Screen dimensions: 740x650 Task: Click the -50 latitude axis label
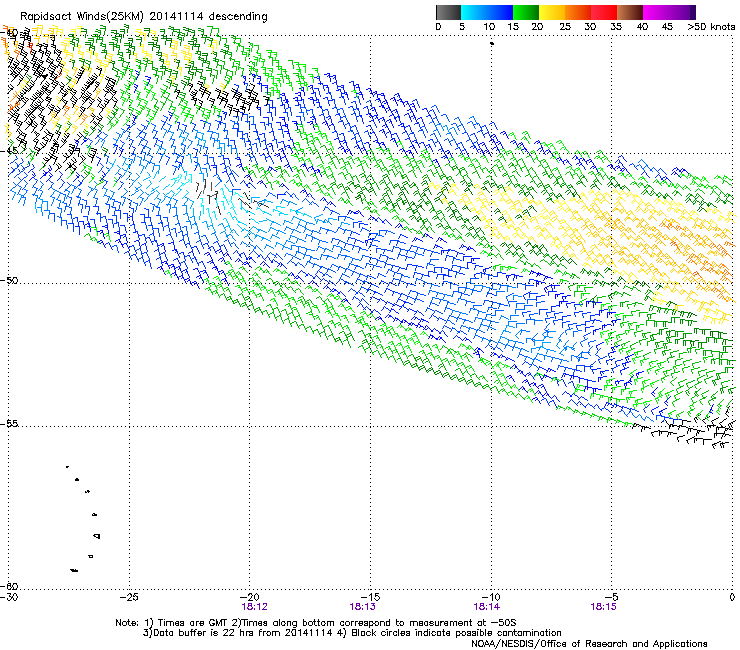(9, 281)
